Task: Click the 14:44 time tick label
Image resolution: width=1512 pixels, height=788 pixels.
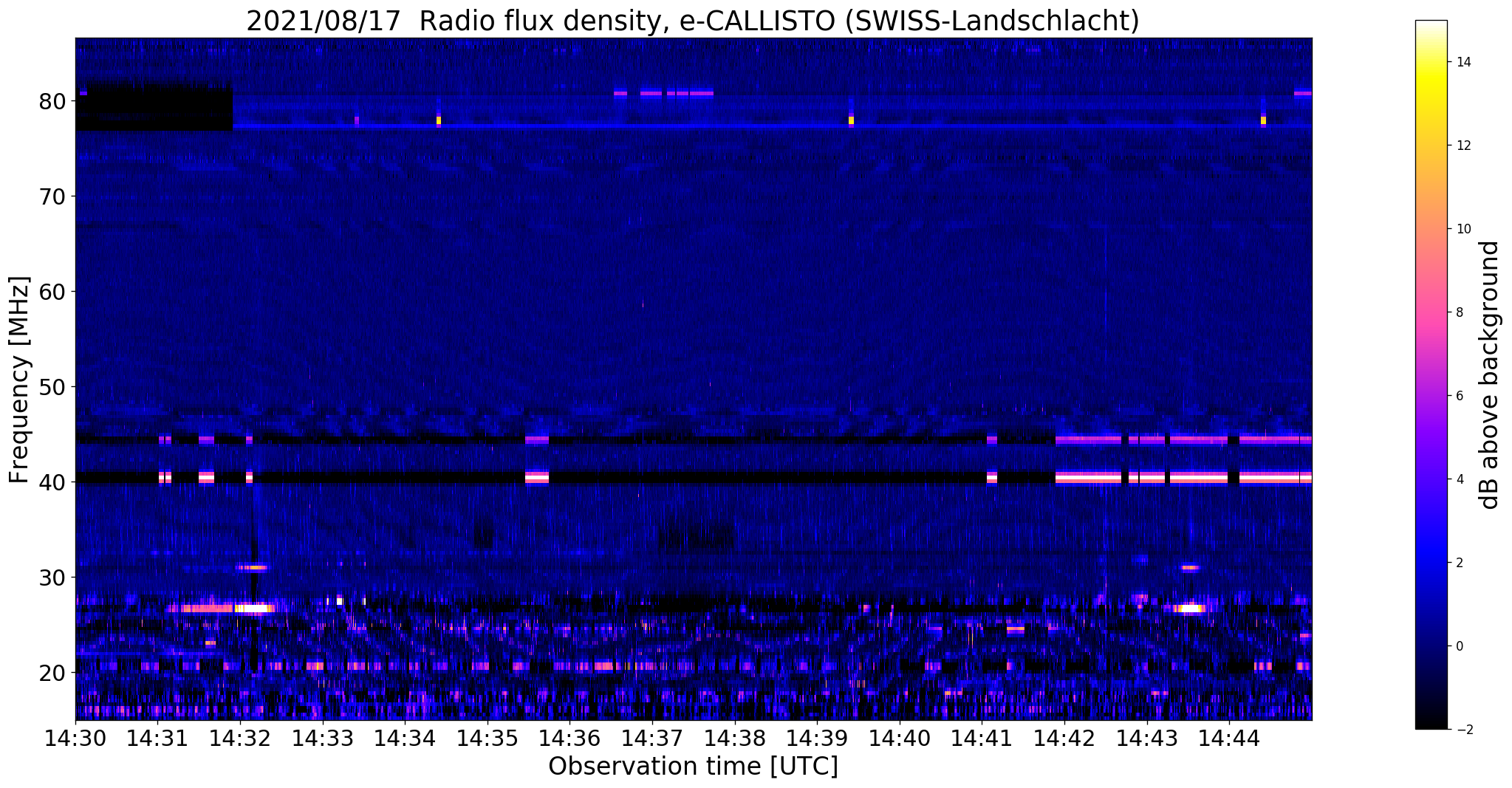Action: 1229,737
